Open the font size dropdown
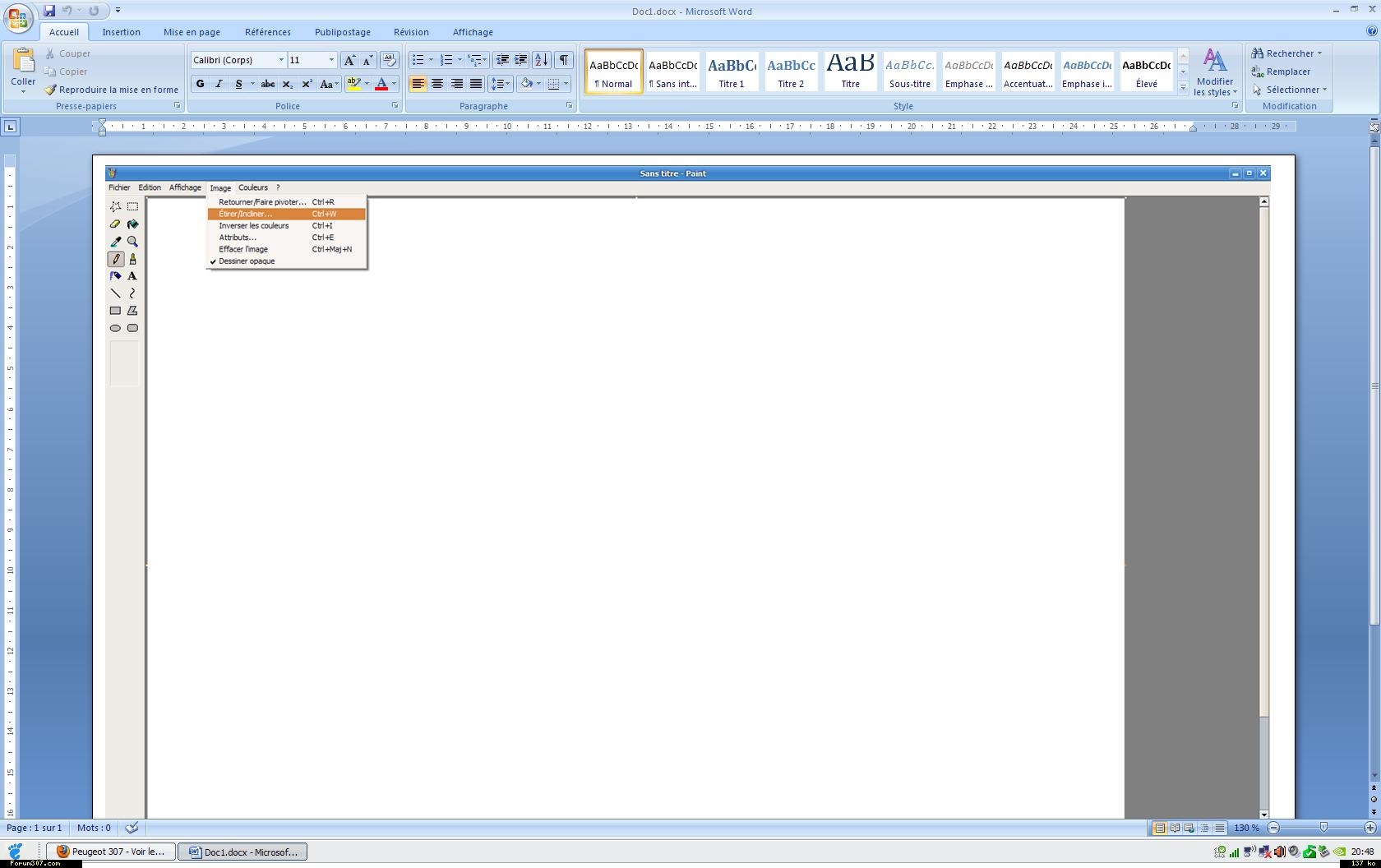The height and width of the screenshot is (868, 1381). (331, 60)
